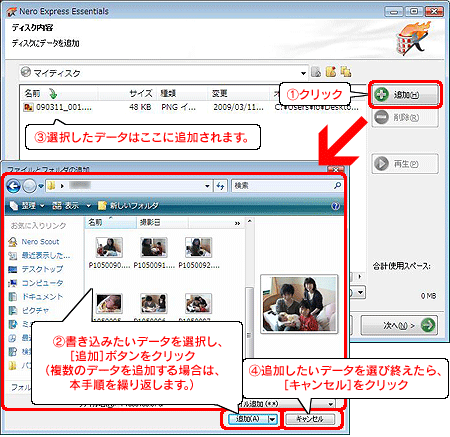Click the search magnifier icon
This screenshot has width=450, height=437.
pos(337,185)
